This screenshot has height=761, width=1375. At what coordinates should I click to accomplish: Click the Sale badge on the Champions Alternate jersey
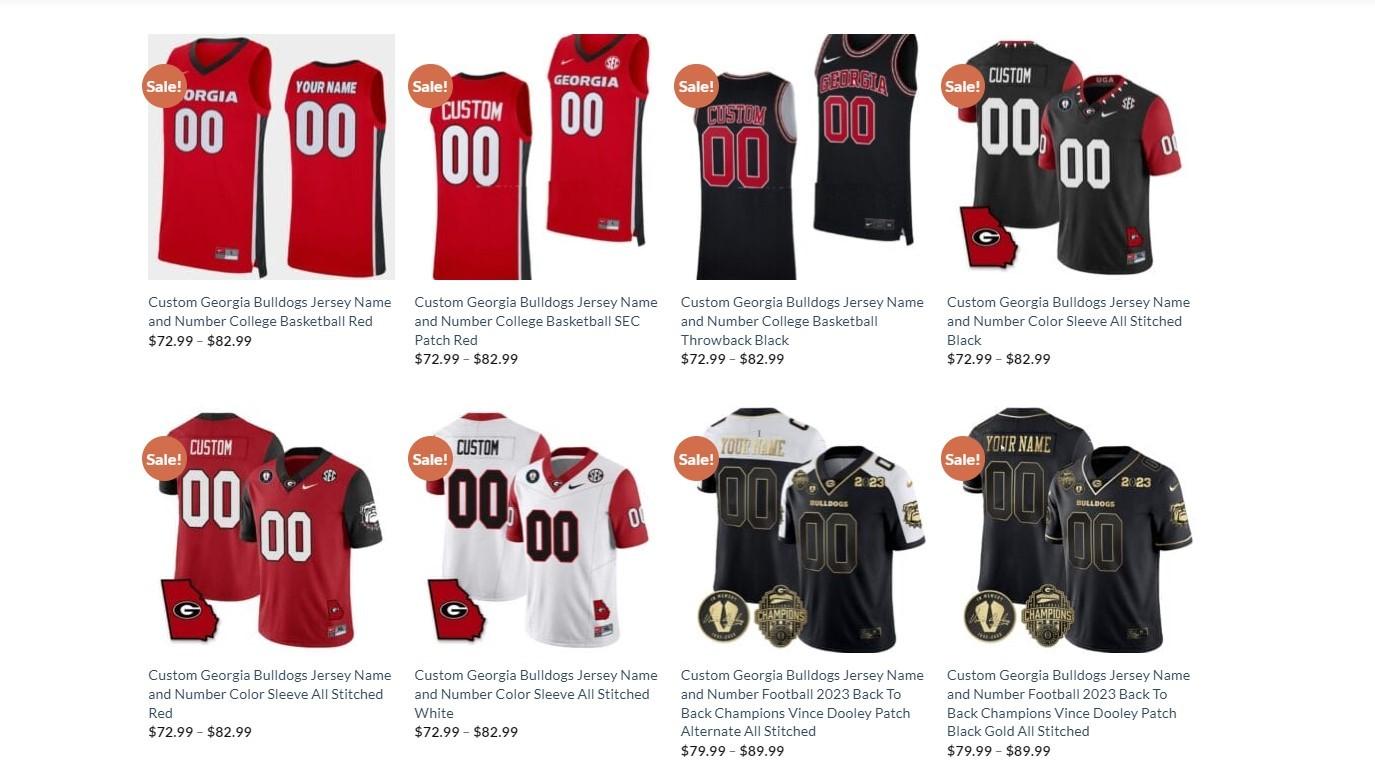coord(696,459)
